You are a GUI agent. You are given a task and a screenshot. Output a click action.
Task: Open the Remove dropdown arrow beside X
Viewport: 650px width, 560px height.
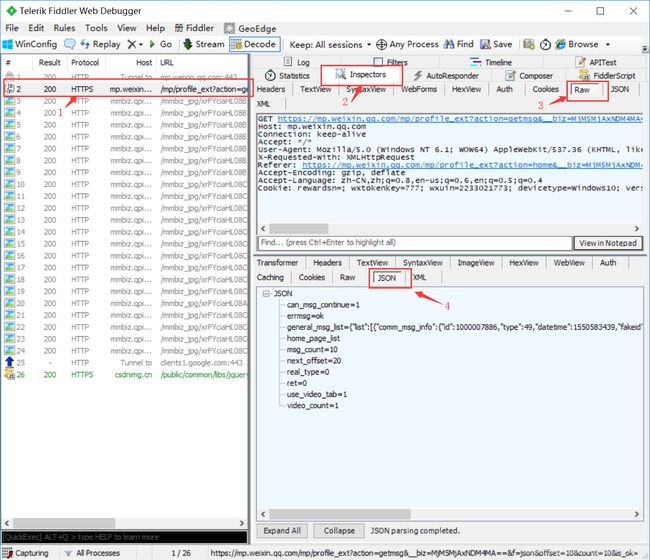point(141,44)
